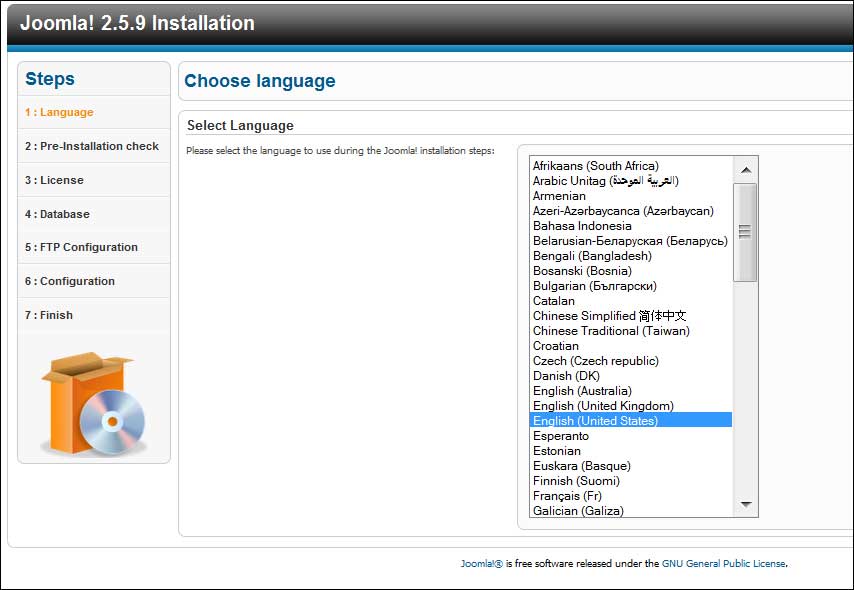Go to step 6 Configuration

(x=70, y=281)
